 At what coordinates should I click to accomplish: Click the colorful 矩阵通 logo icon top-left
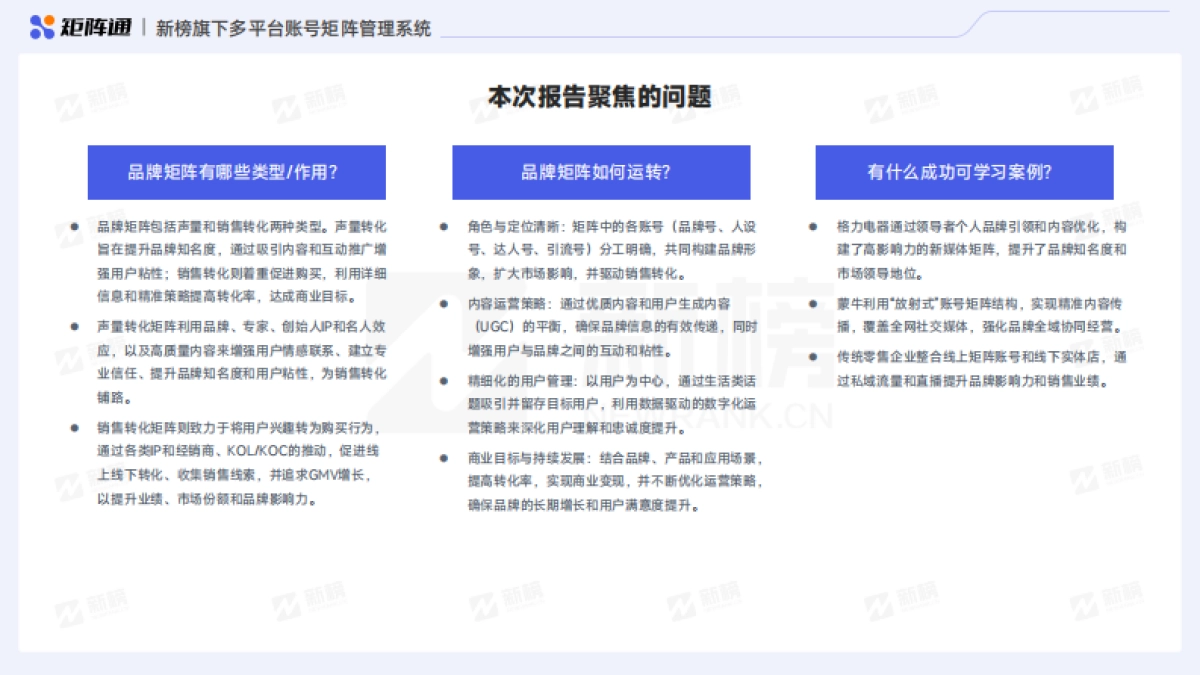point(42,25)
